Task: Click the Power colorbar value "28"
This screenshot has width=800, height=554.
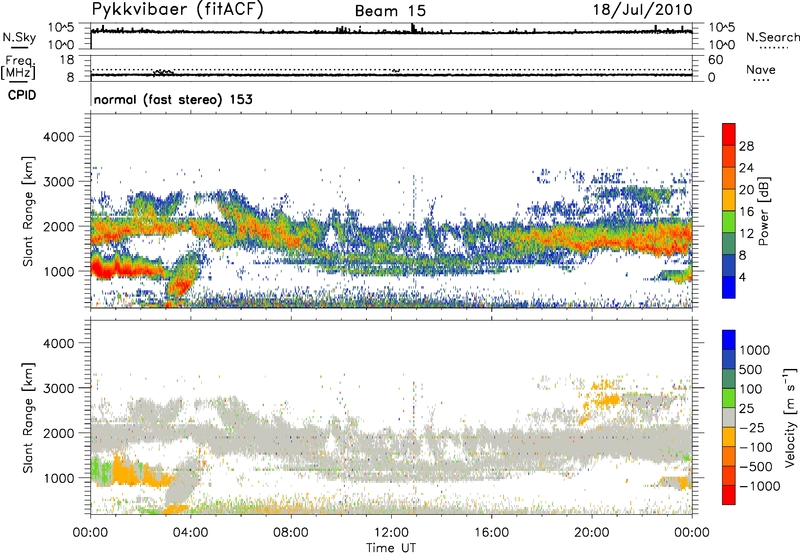Action: click(746, 146)
